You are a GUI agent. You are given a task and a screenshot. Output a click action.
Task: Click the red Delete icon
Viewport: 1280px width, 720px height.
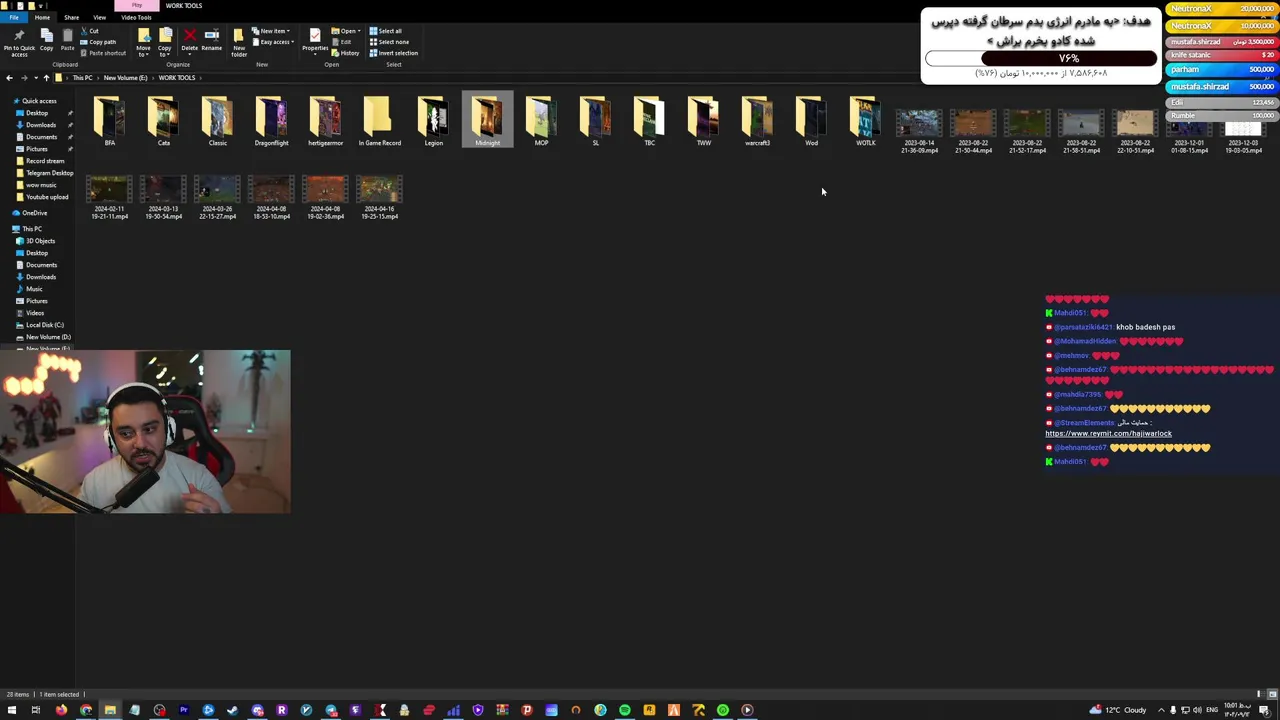coord(189,41)
